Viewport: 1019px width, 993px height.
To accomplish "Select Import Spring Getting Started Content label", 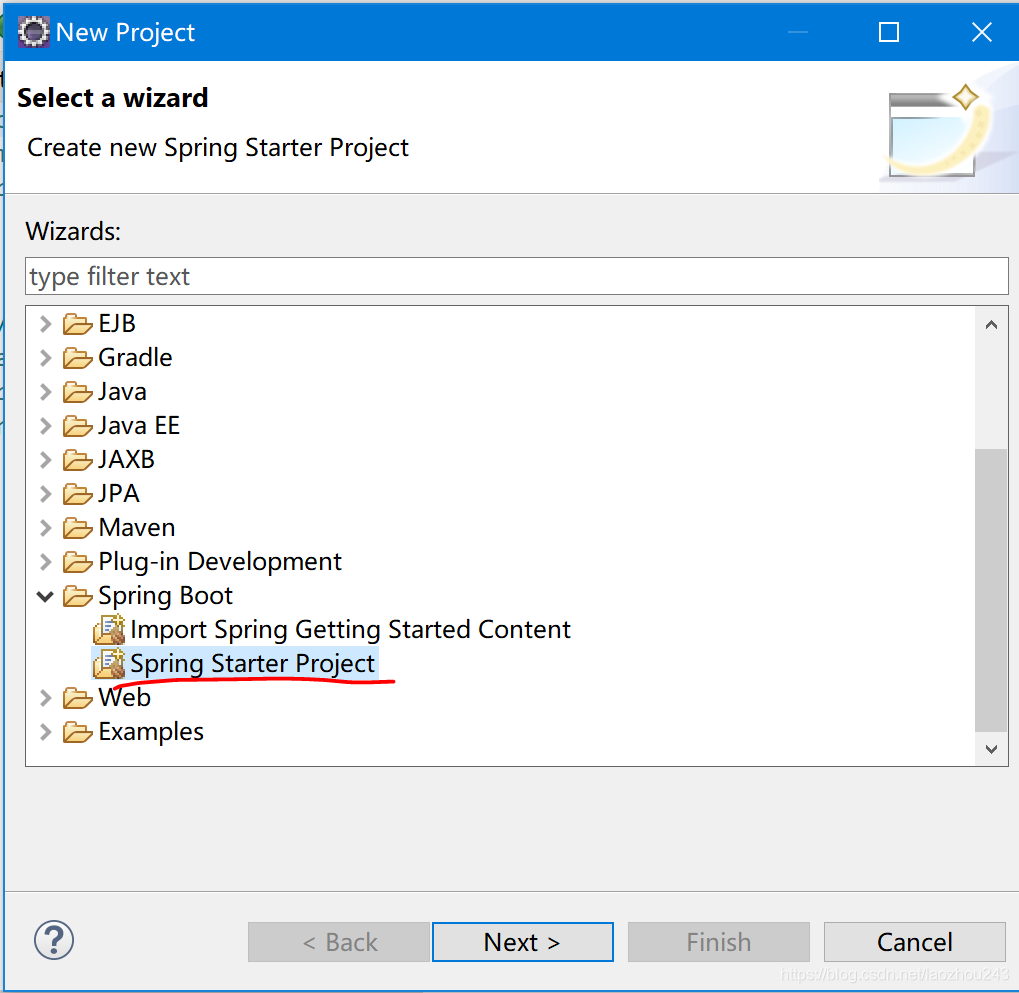I will 350,630.
